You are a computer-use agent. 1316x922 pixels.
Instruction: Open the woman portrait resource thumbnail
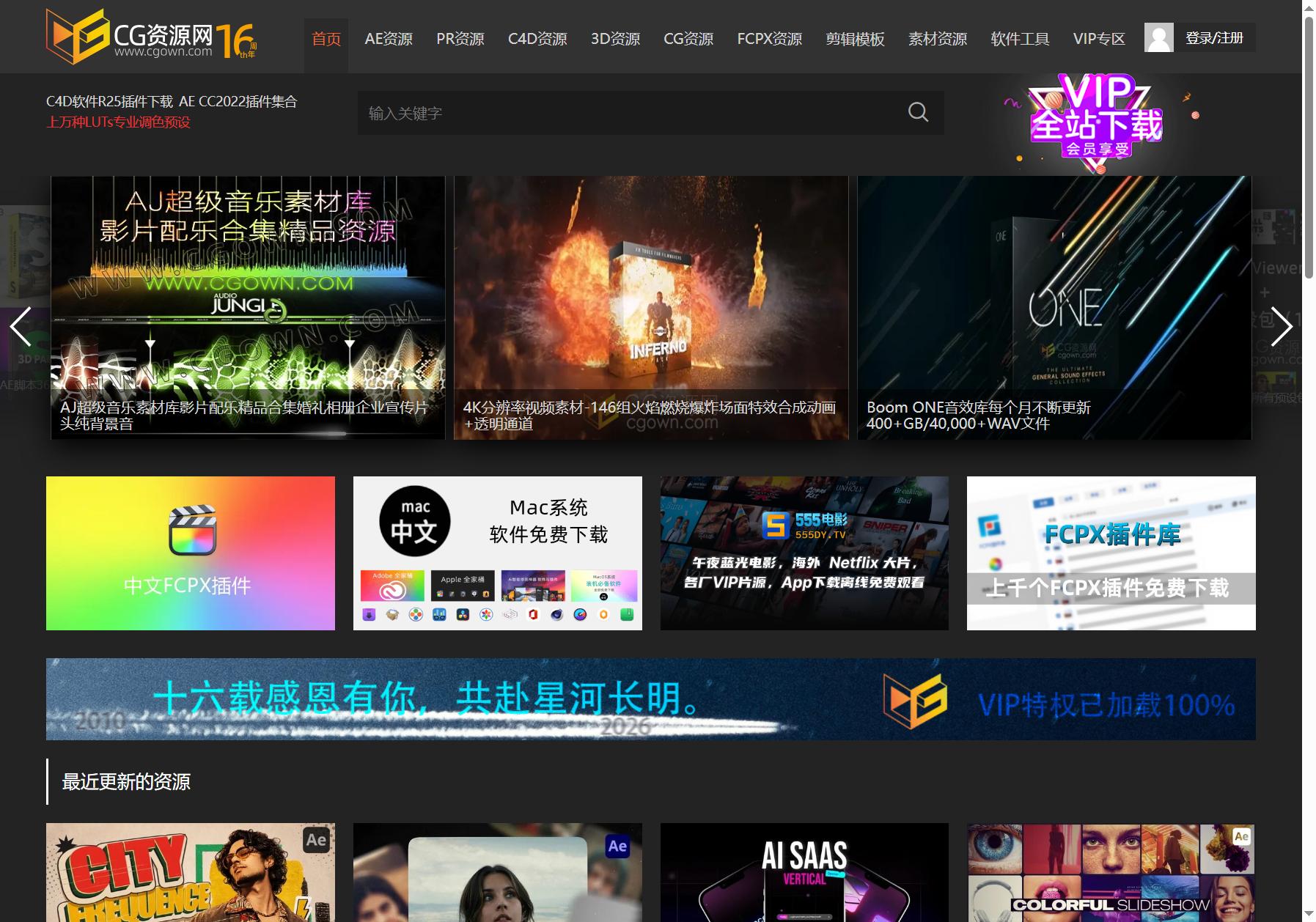pyautogui.click(x=498, y=872)
